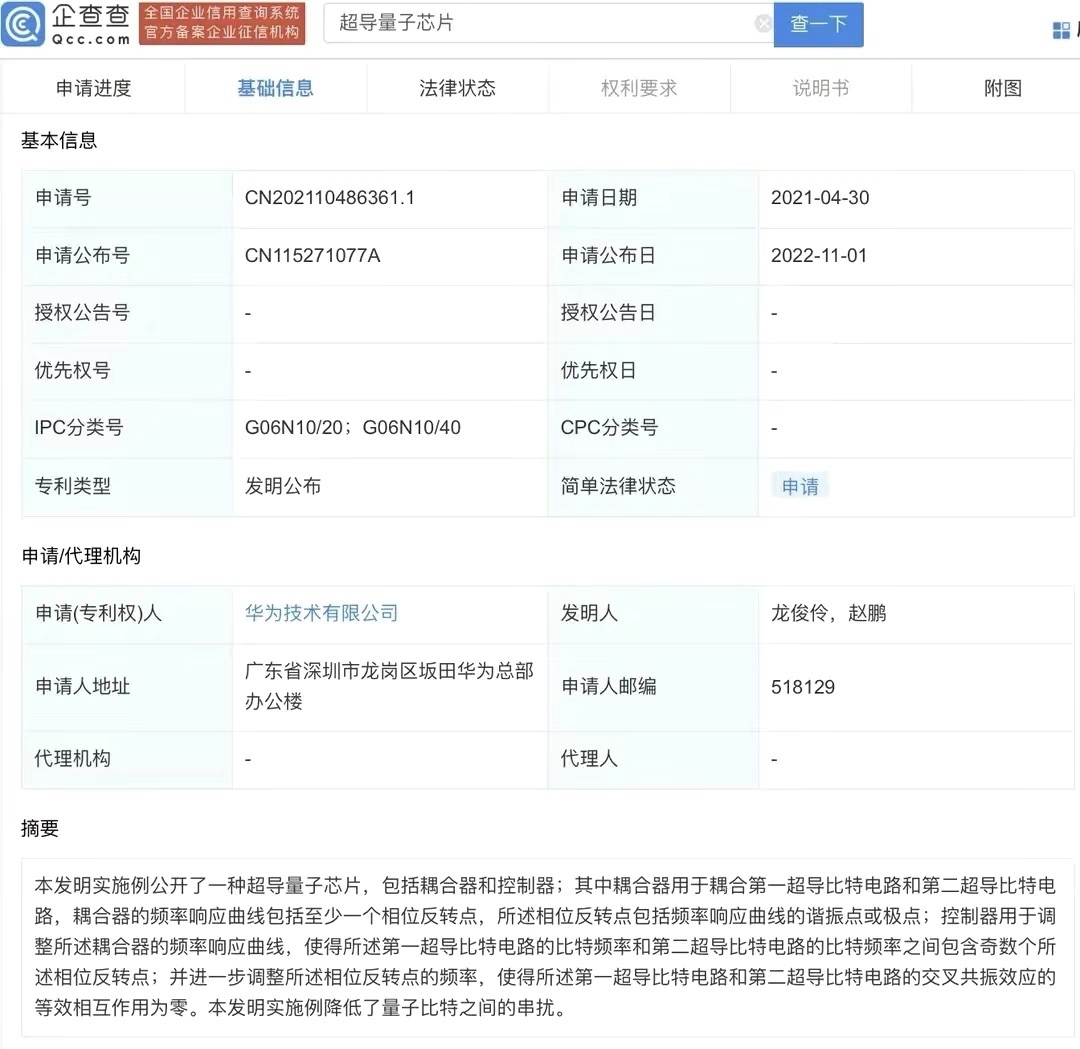The height and width of the screenshot is (1049, 1080).
Task: Open the 华为技术有限公司 applicant link
Action: pyautogui.click(x=322, y=613)
